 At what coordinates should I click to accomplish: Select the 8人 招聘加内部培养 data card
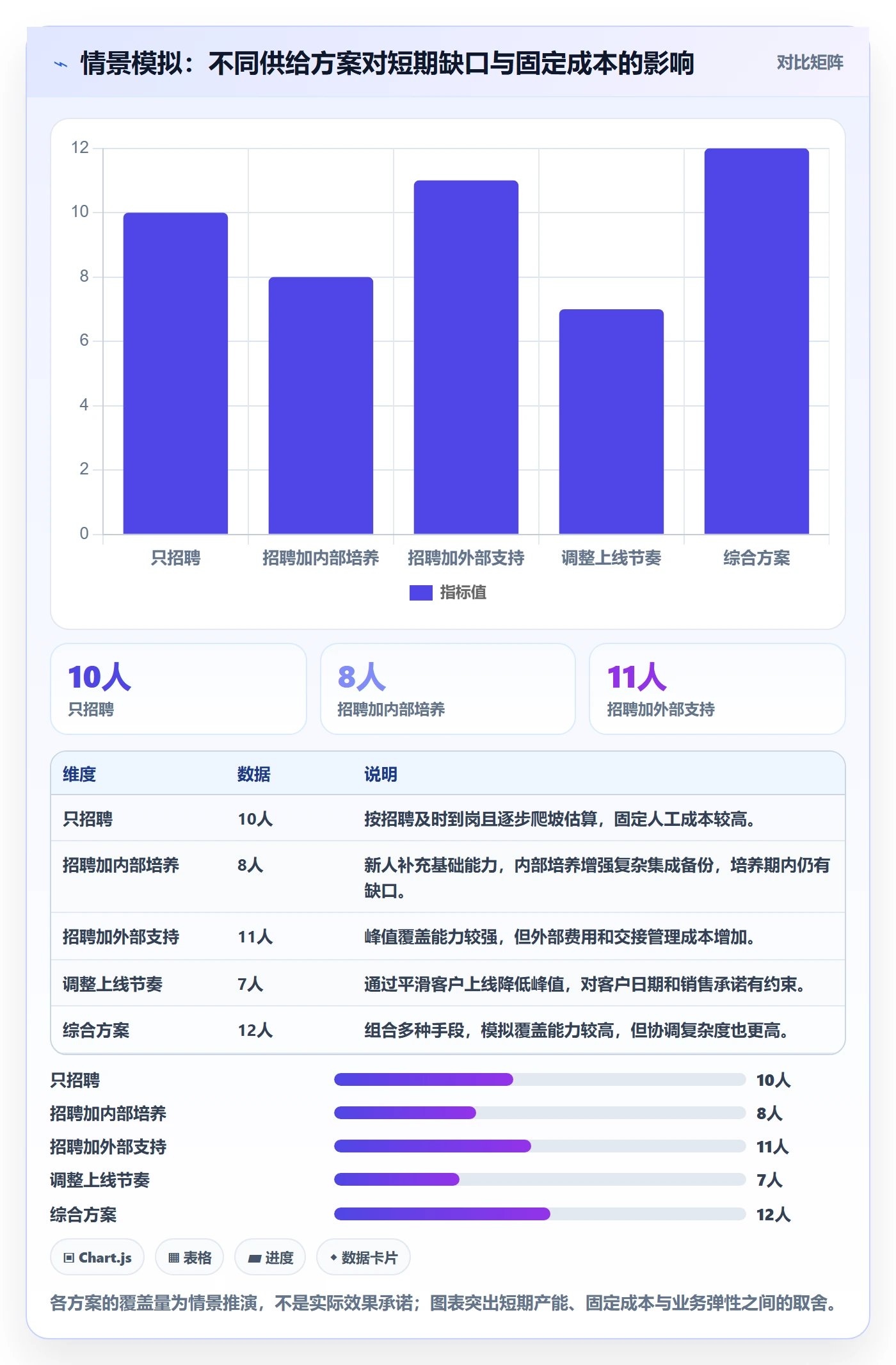pos(448,689)
